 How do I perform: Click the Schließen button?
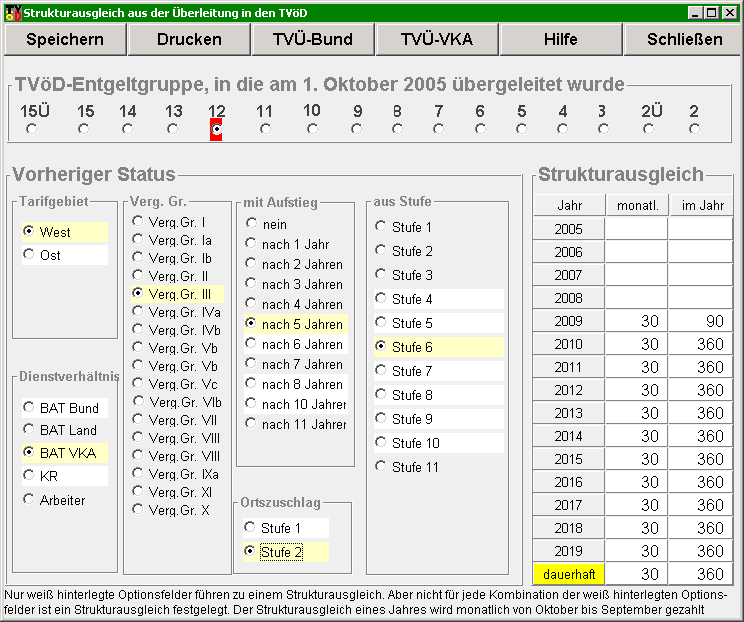[x=684, y=39]
